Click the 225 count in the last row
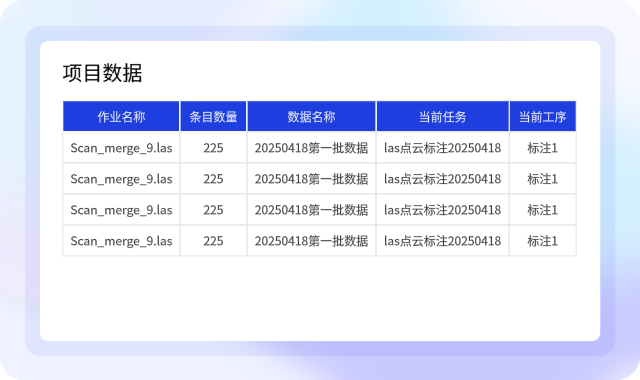This screenshot has width=640, height=380. [x=213, y=241]
